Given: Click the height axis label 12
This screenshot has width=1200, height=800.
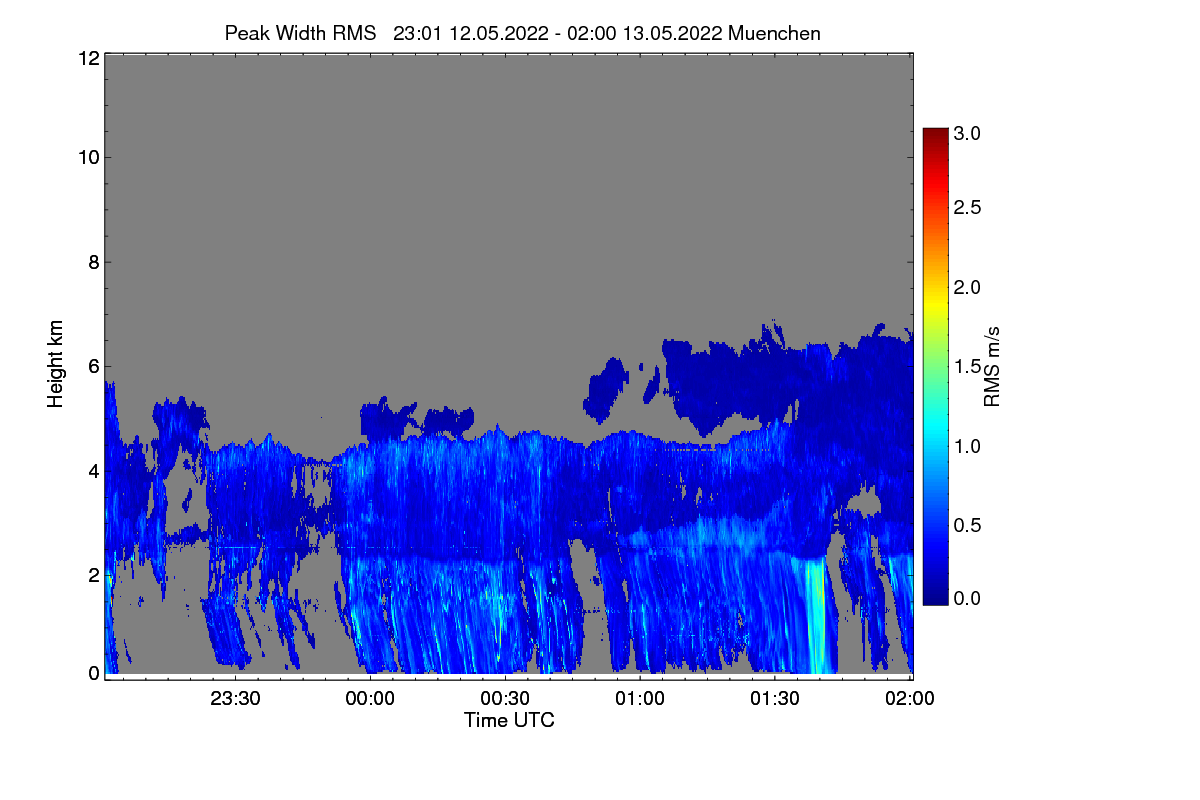Looking at the screenshot, I should [x=88, y=58].
